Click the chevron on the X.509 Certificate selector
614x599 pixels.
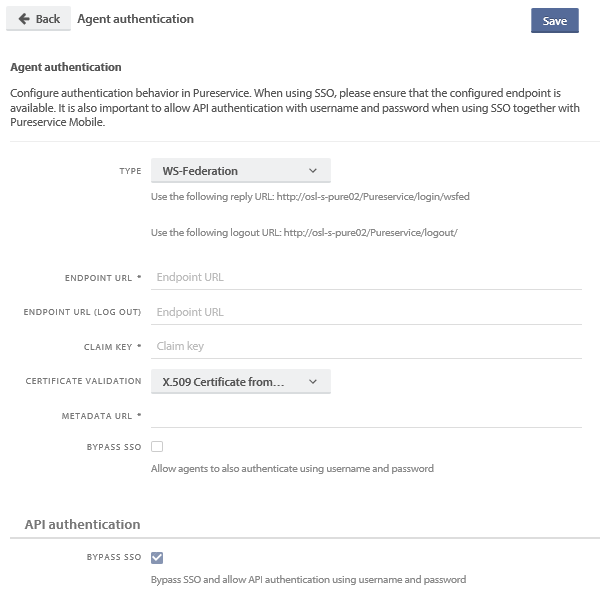pyautogui.click(x=313, y=381)
